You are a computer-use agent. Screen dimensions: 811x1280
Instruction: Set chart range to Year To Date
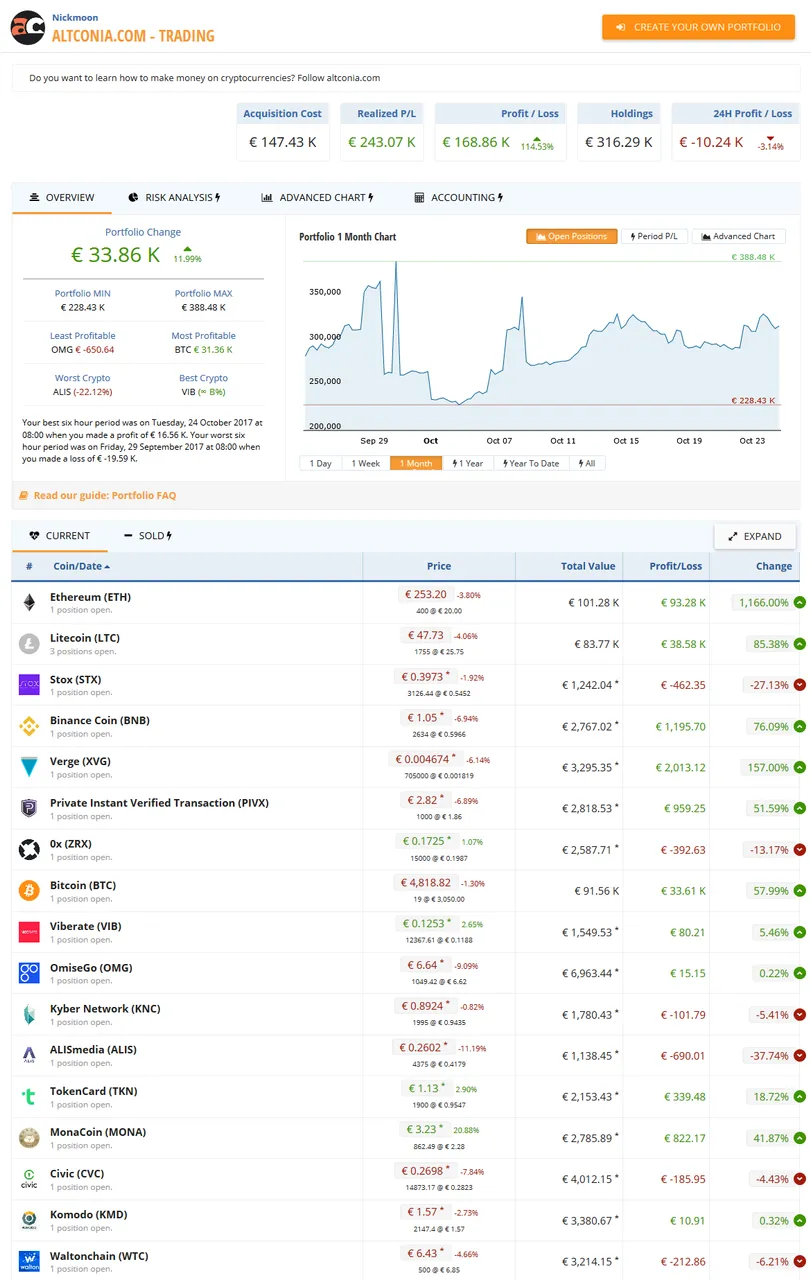click(x=532, y=463)
